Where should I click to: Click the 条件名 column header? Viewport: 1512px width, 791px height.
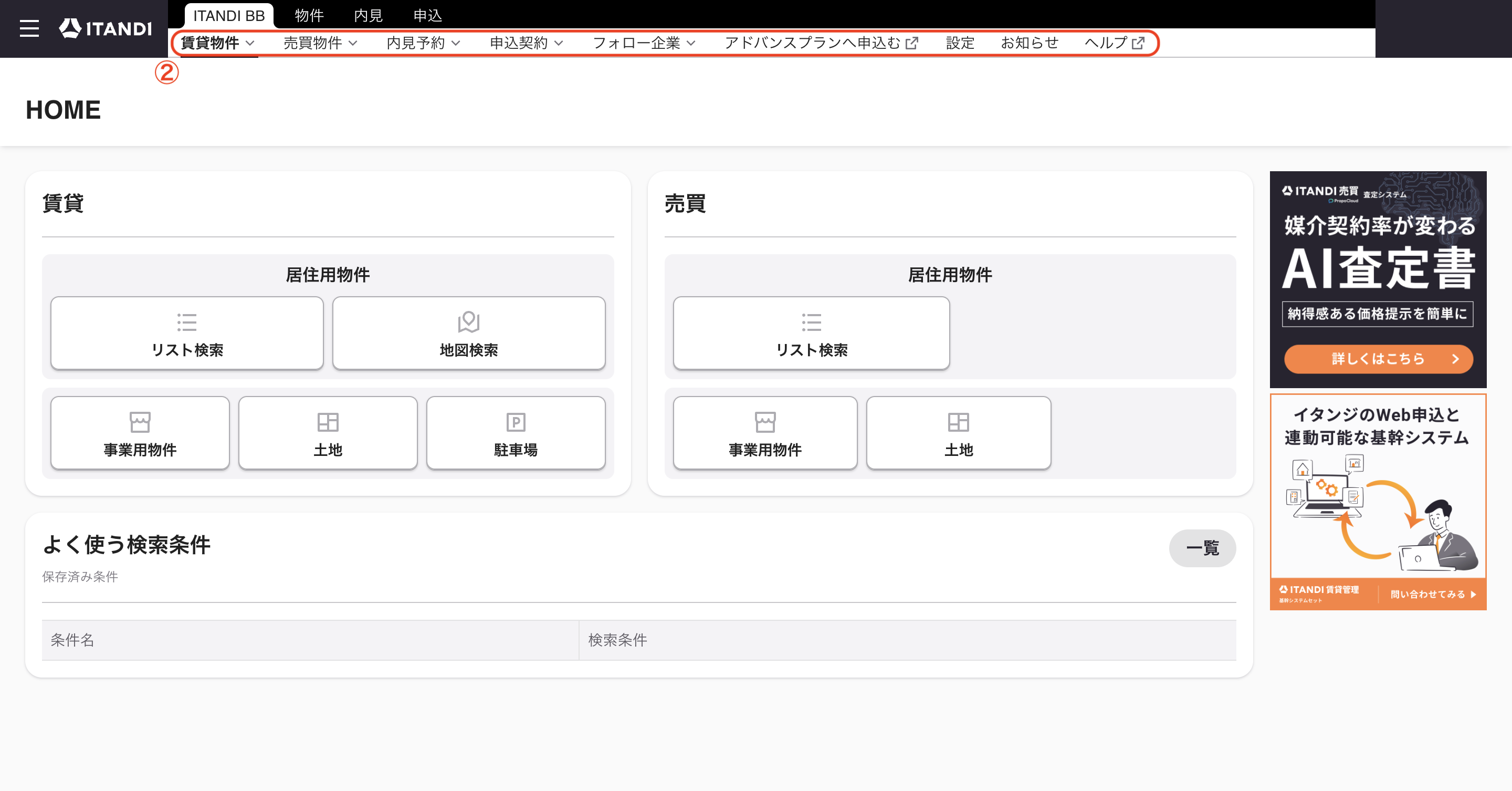310,640
